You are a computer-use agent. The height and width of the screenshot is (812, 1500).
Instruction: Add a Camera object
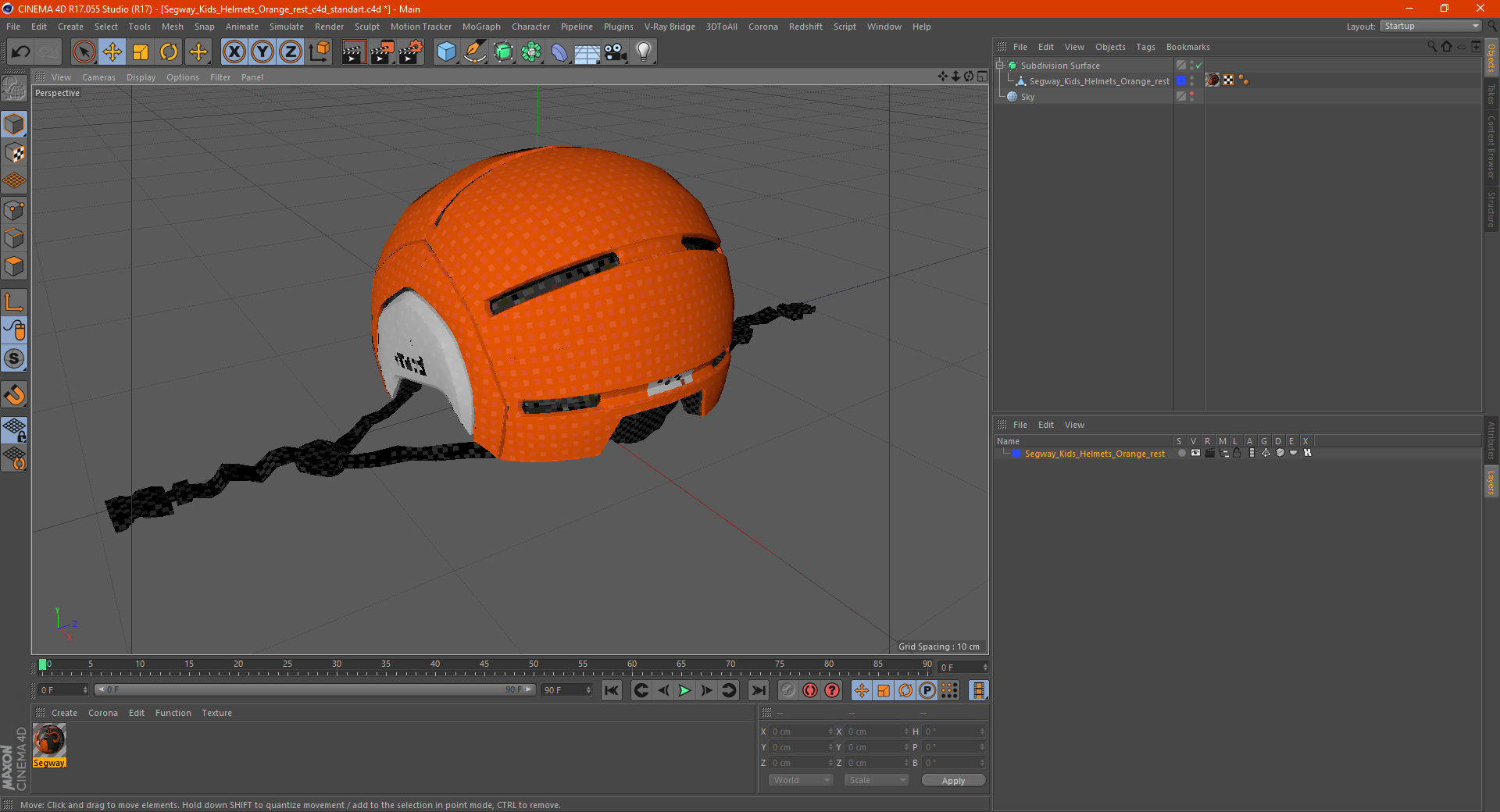click(615, 52)
